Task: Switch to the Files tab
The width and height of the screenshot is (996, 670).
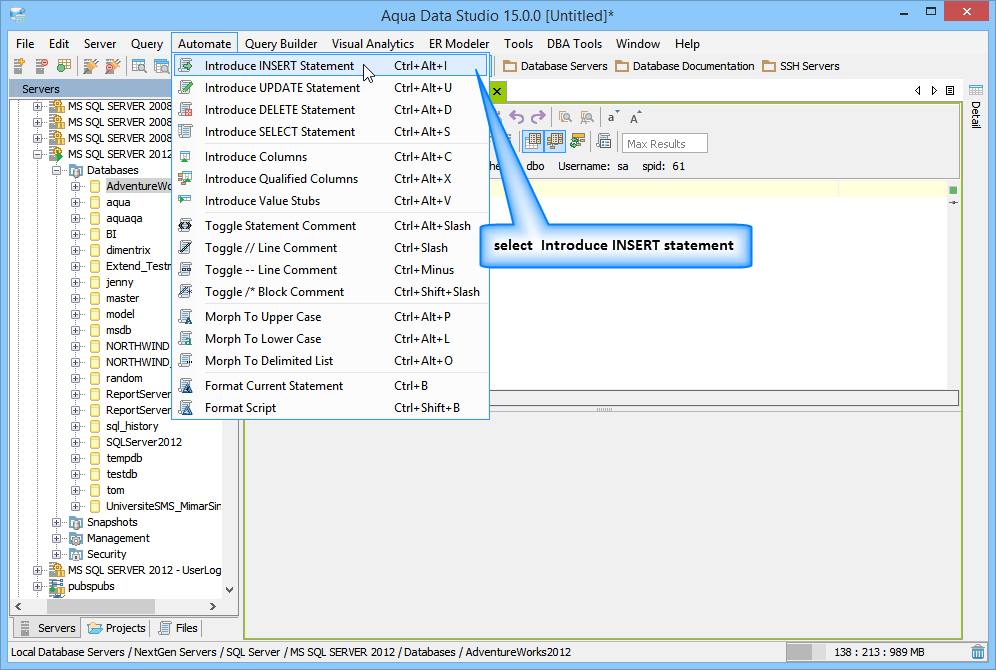Action: (178, 628)
